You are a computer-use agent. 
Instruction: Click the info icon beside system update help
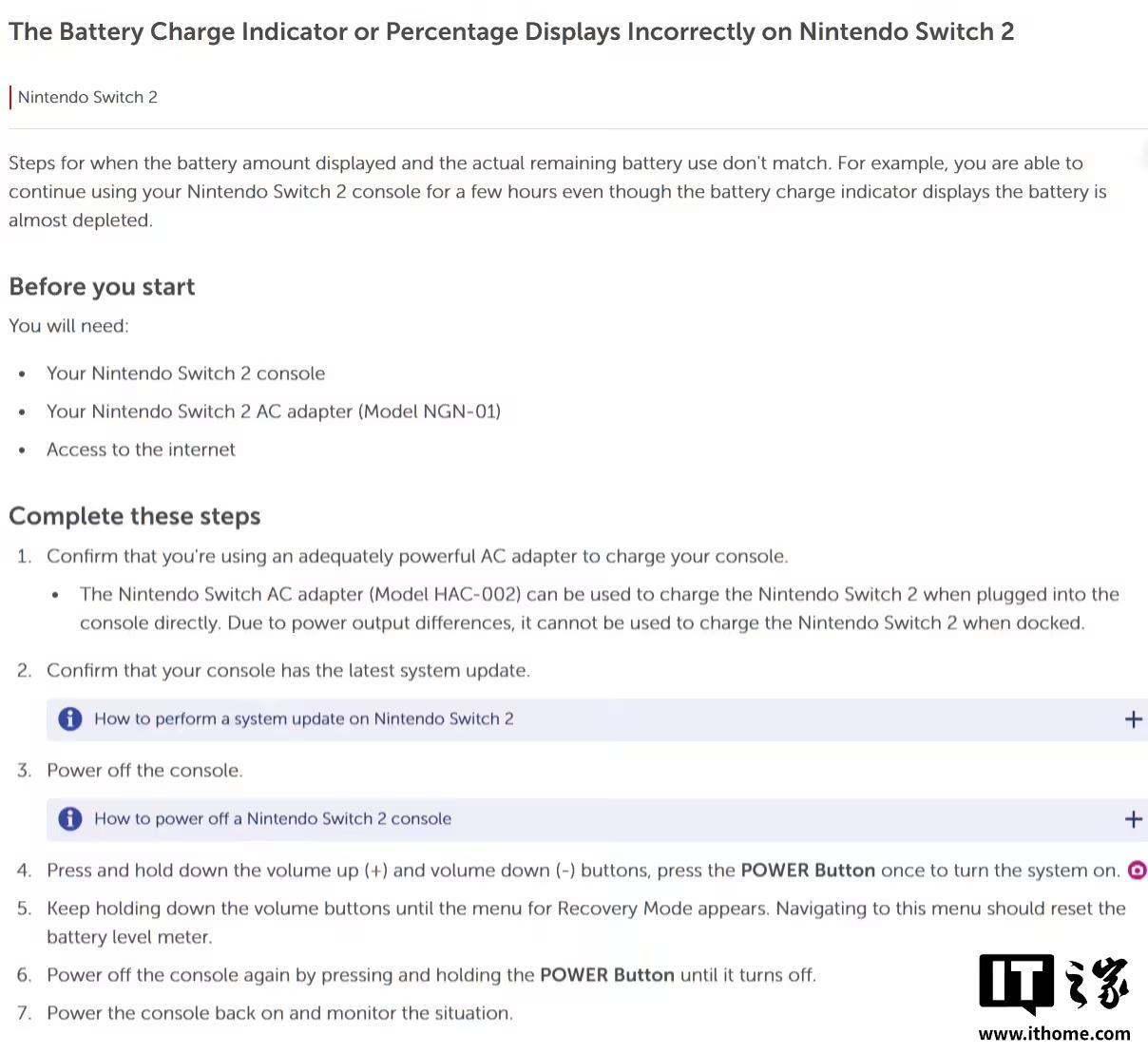(x=70, y=719)
